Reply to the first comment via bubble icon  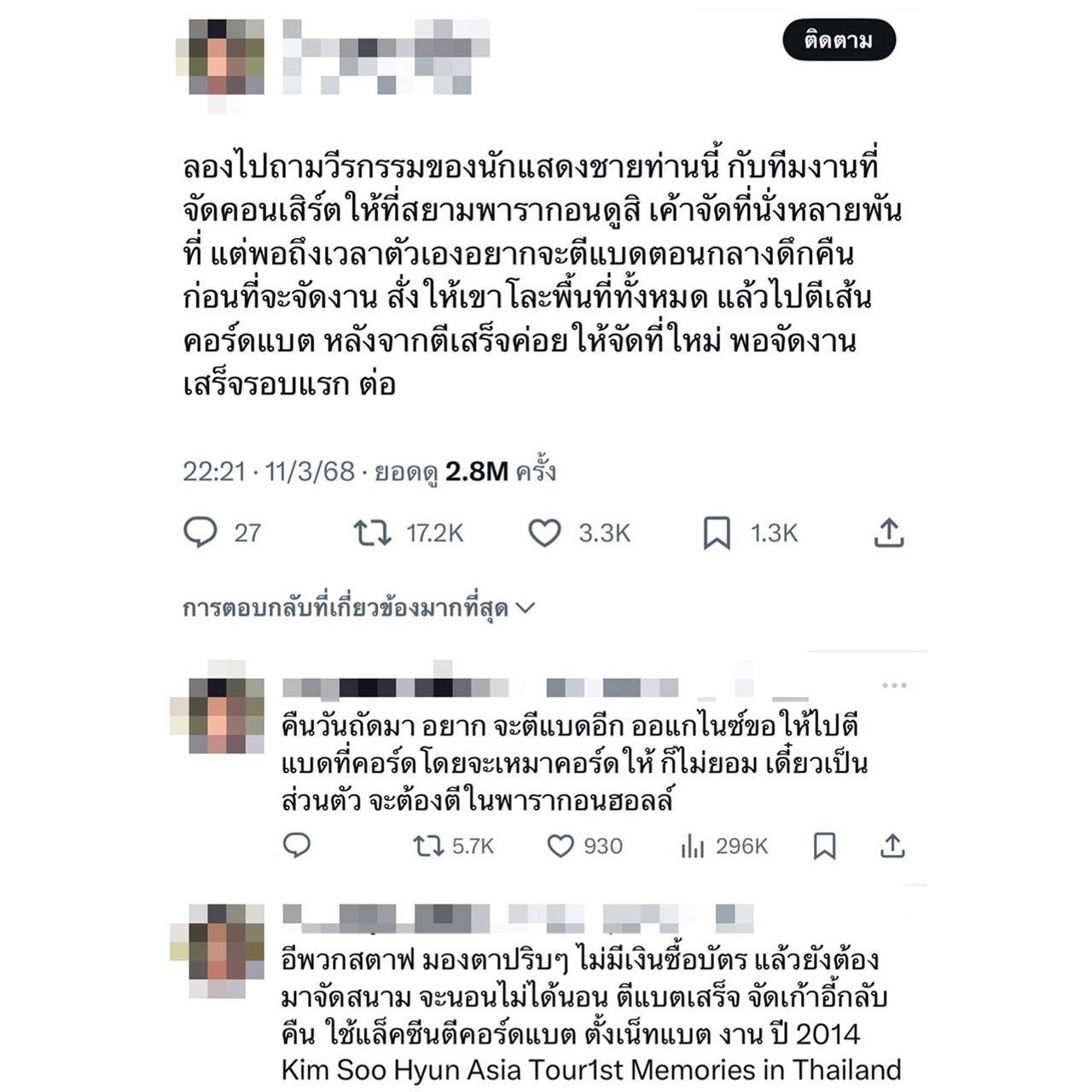click(x=296, y=845)
